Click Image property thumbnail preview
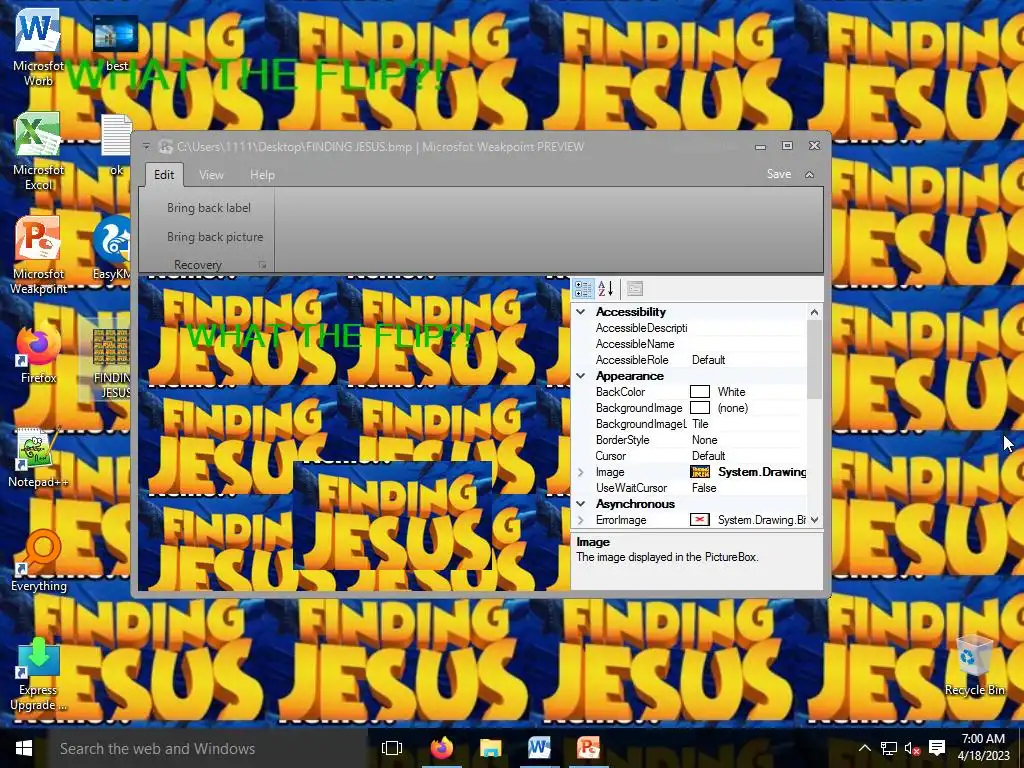The image size is (1024, 768). point(700,472)
